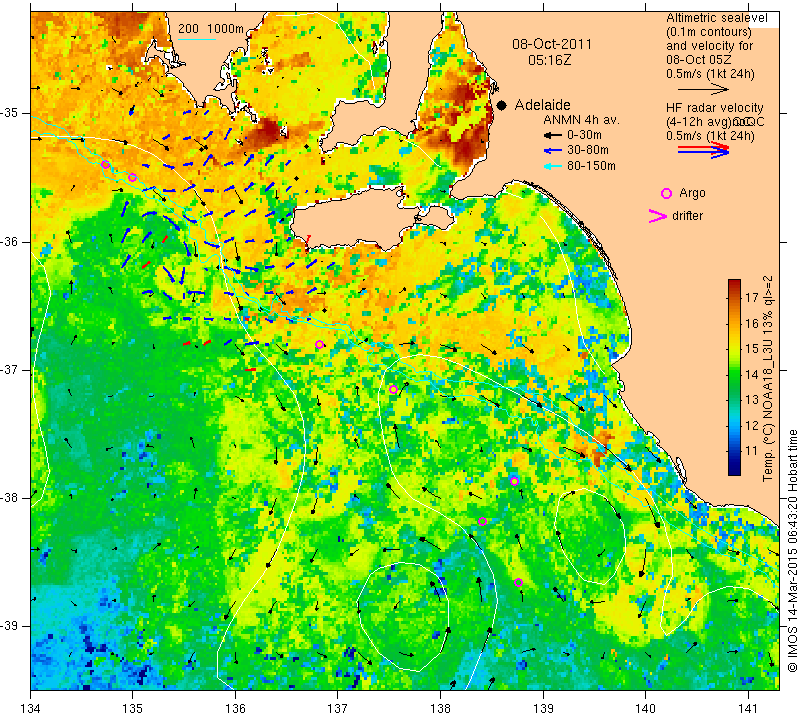
Task: Click the cyan 80-150m legend arrow
Action: pos(552,166)
